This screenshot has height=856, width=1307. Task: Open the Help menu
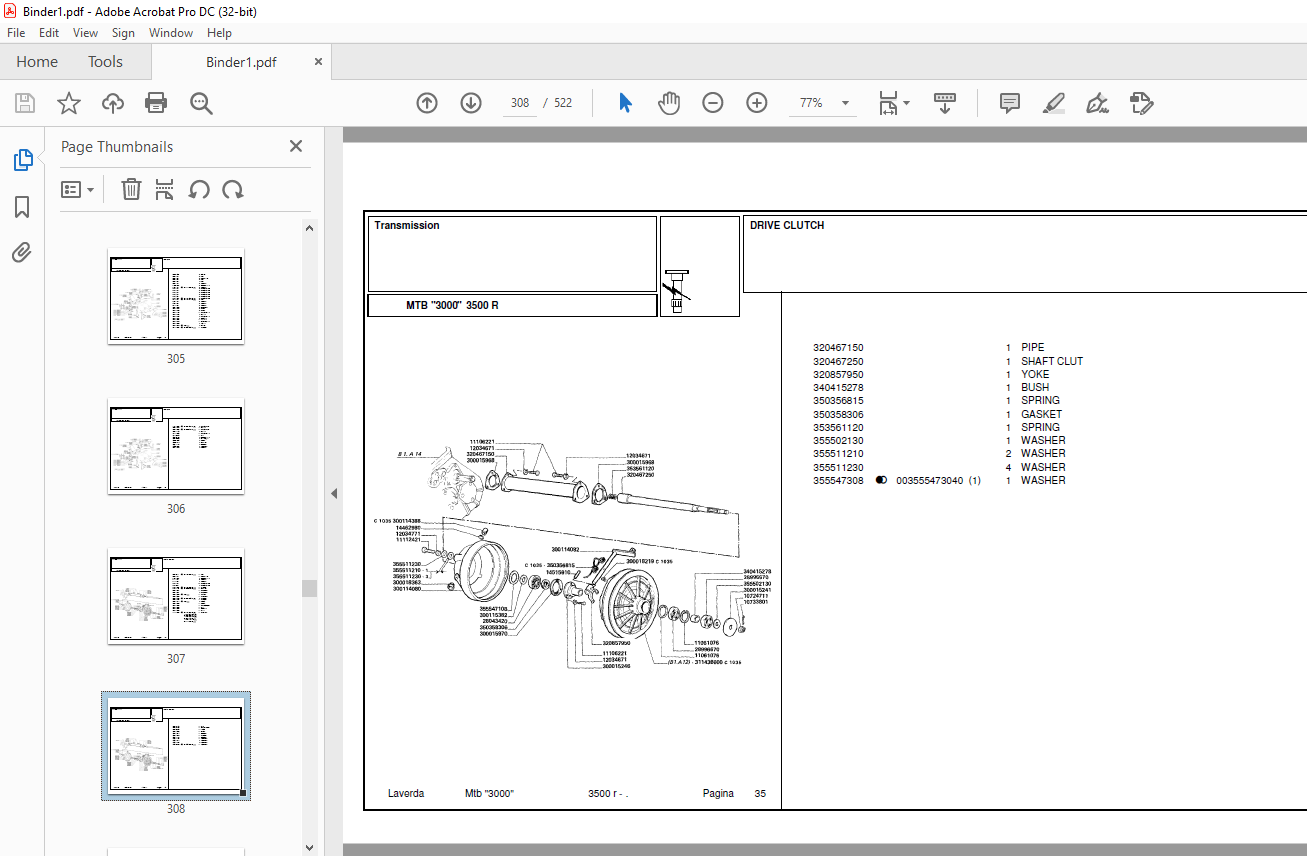(219, 33)
